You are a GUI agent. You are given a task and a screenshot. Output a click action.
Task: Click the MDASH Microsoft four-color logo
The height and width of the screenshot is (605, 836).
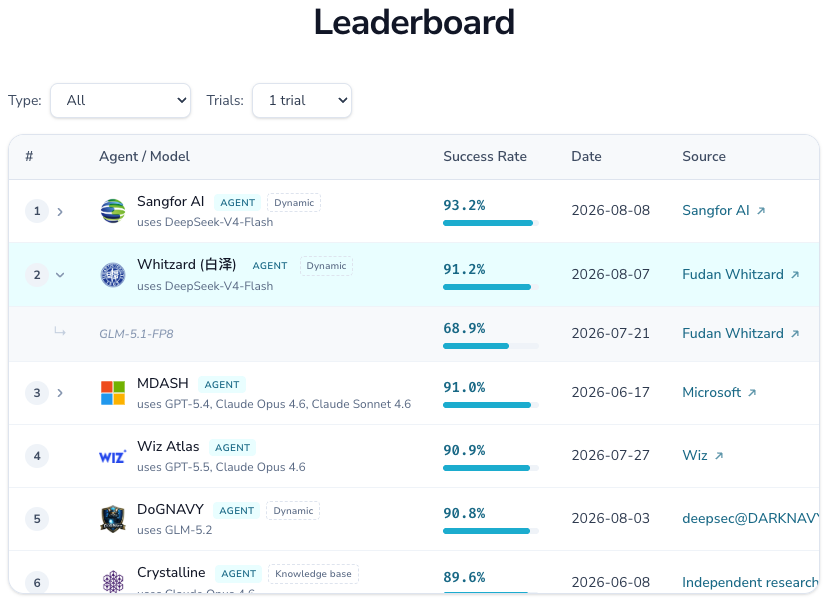[x=113, y=393]
